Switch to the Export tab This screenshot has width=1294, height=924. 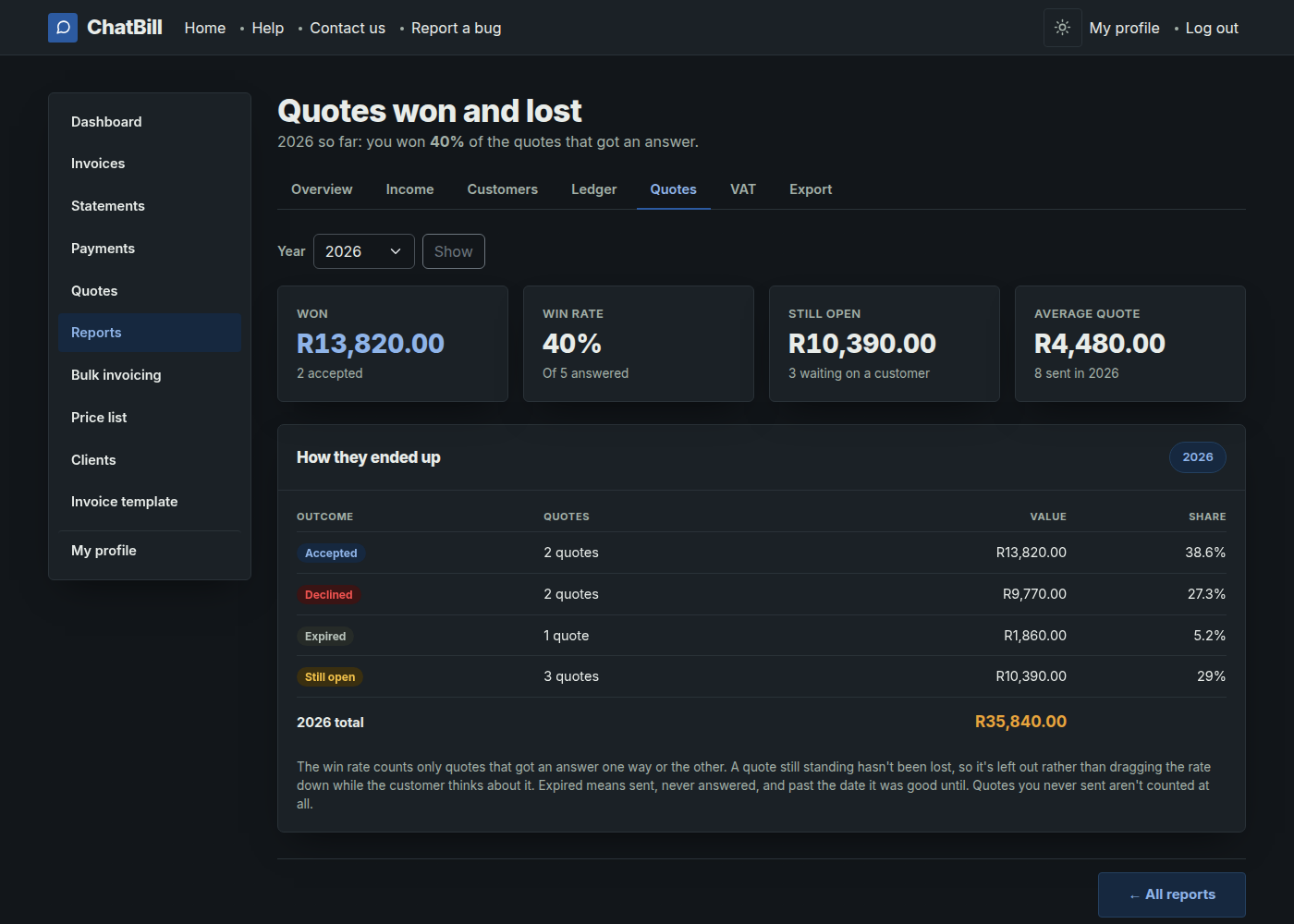point(811,189)
